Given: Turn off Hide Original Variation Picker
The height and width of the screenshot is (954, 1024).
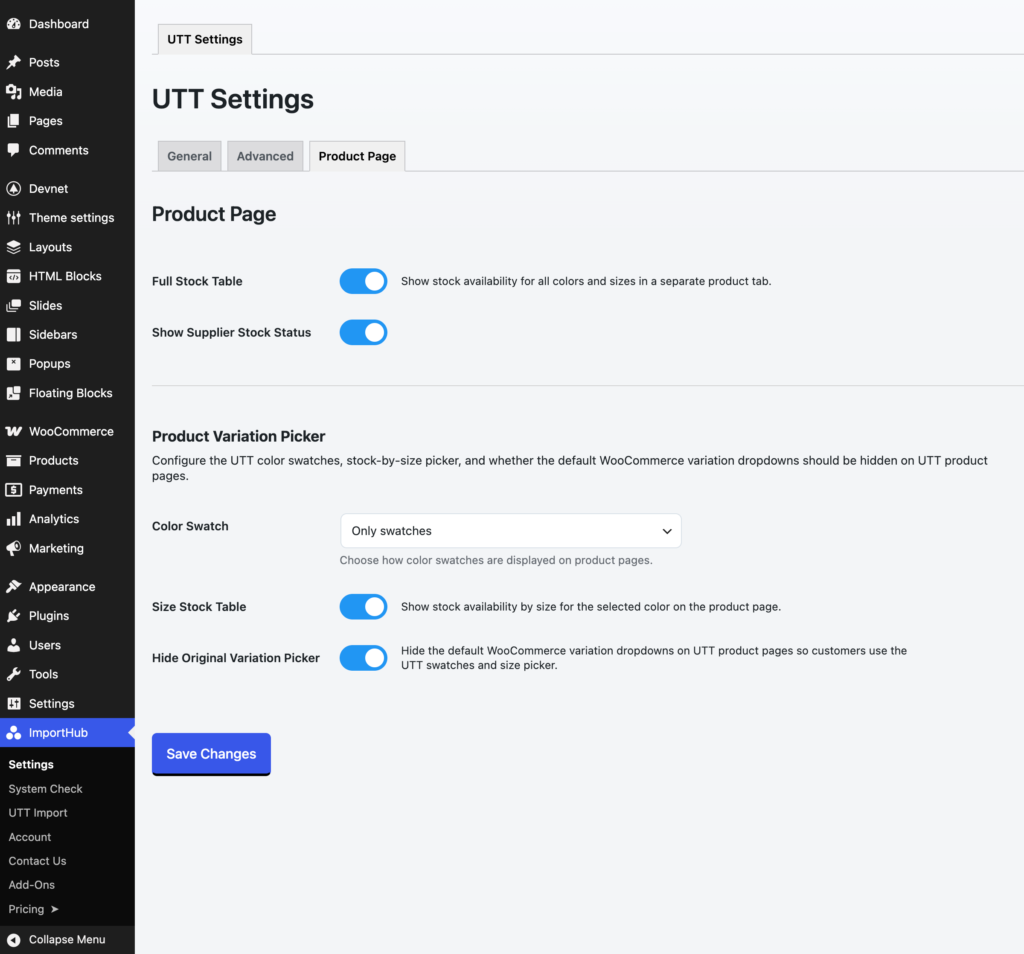Looking at the screenshot, I should (x=363, y=658).
